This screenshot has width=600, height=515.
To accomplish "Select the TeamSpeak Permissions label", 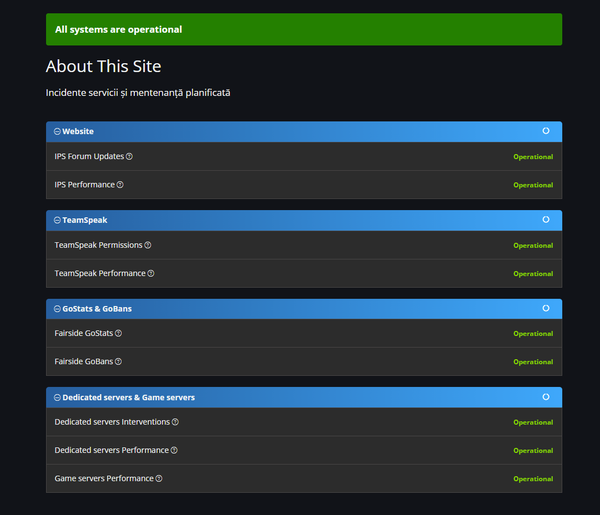I will click(98, 245).
